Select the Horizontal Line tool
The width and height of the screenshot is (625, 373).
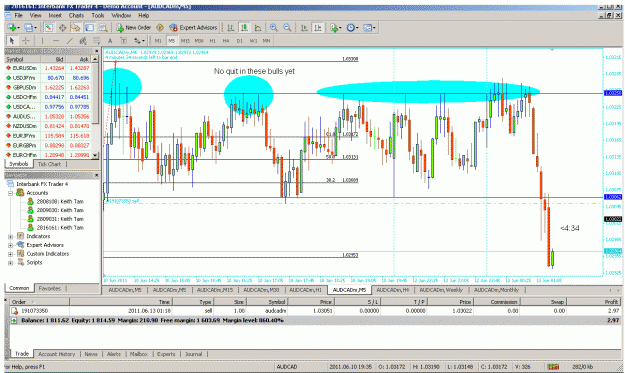click(56, 41)
